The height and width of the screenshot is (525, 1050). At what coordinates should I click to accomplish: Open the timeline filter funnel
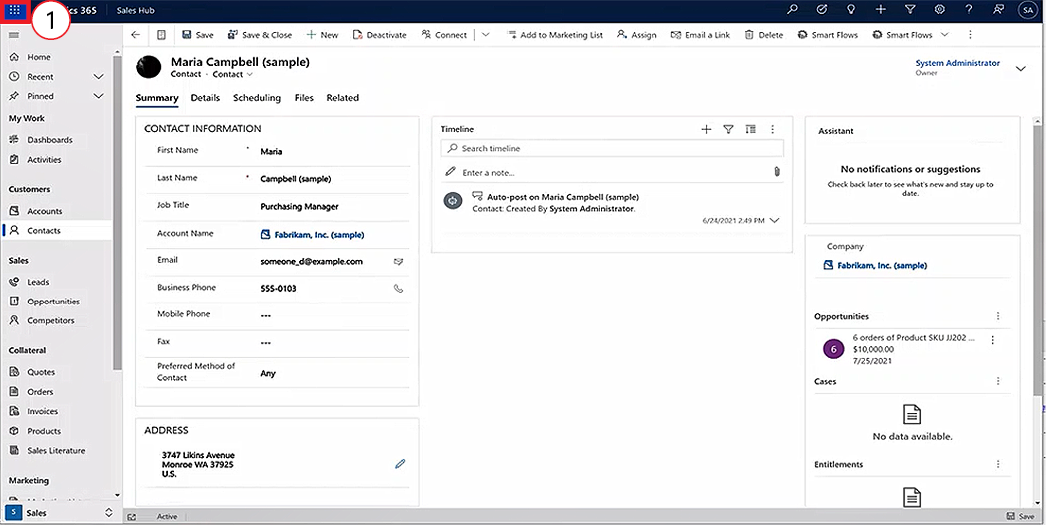coord(729,129)
